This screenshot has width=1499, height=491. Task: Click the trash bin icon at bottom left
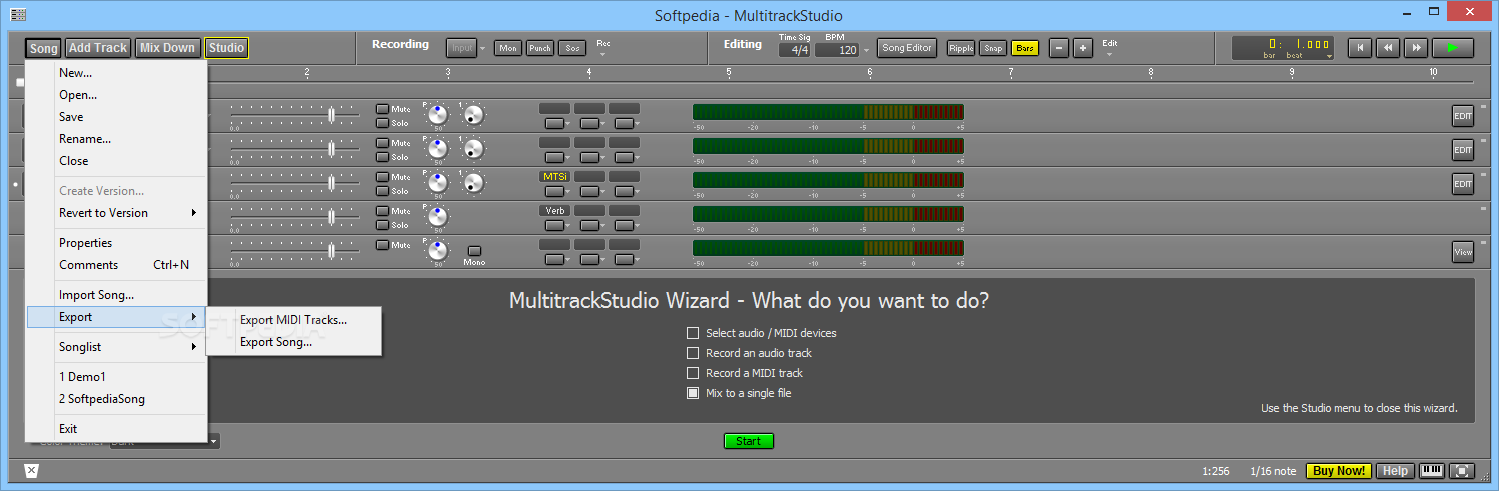coord(31,471)
